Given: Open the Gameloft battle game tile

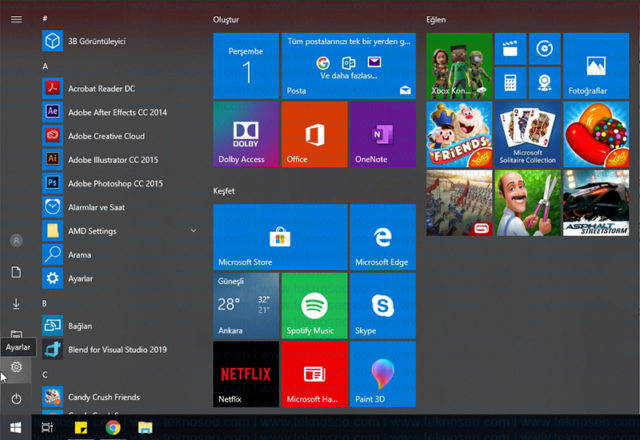Looking at the screenshot, I should tap(459, 203).
